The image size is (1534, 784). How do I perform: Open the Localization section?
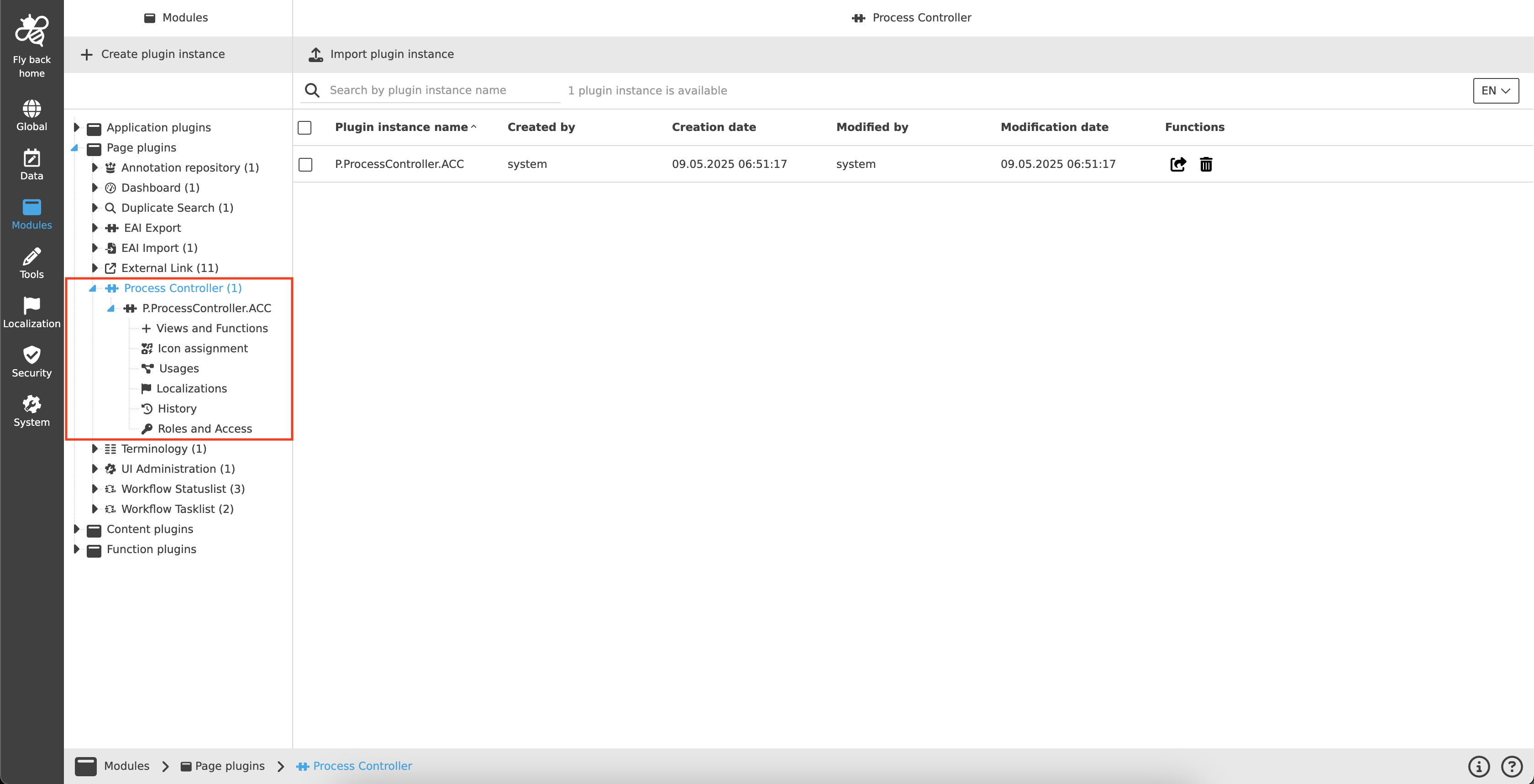click(x=32, y=313)
